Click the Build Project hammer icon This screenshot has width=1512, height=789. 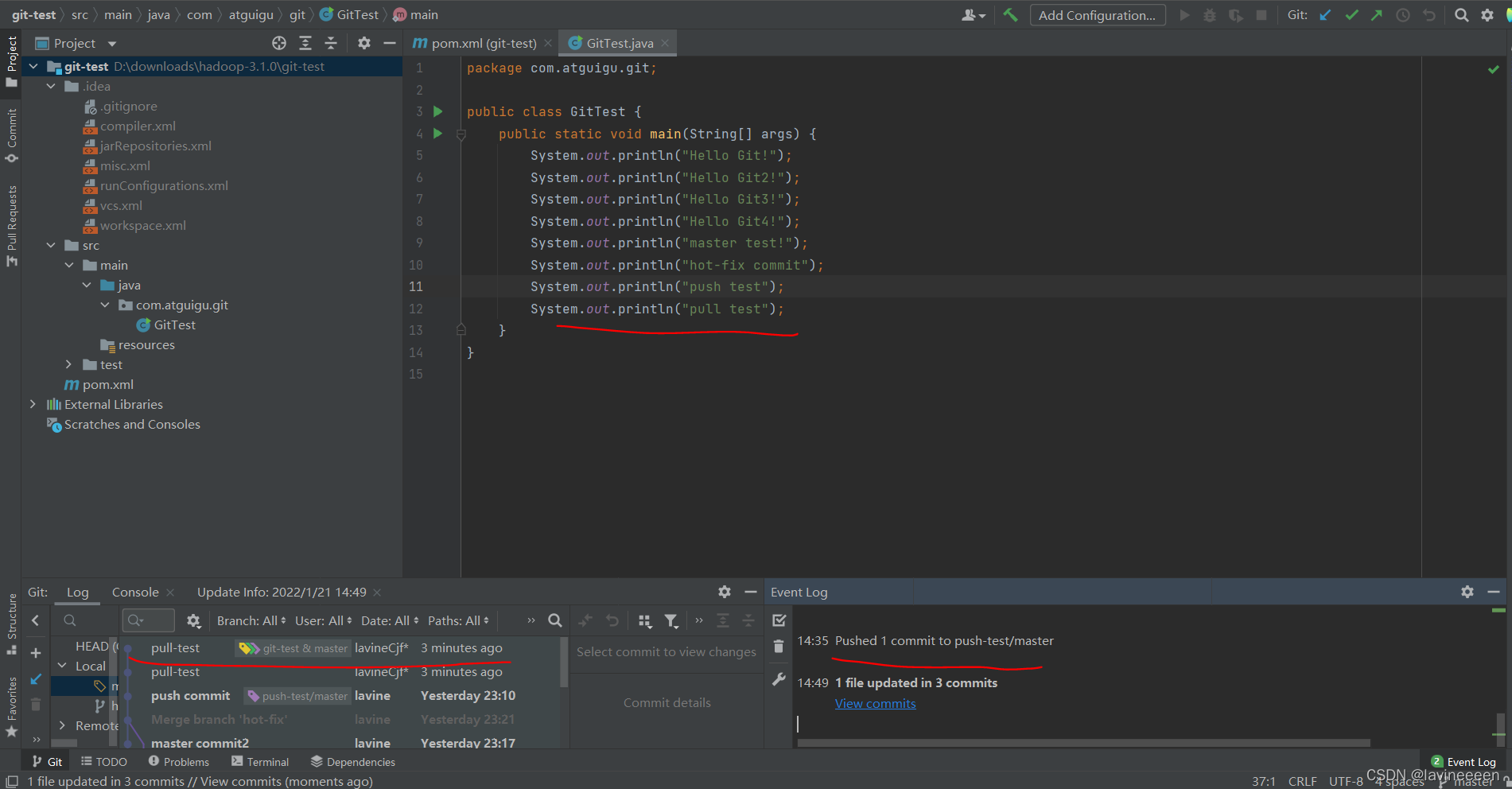[1010, 14]
